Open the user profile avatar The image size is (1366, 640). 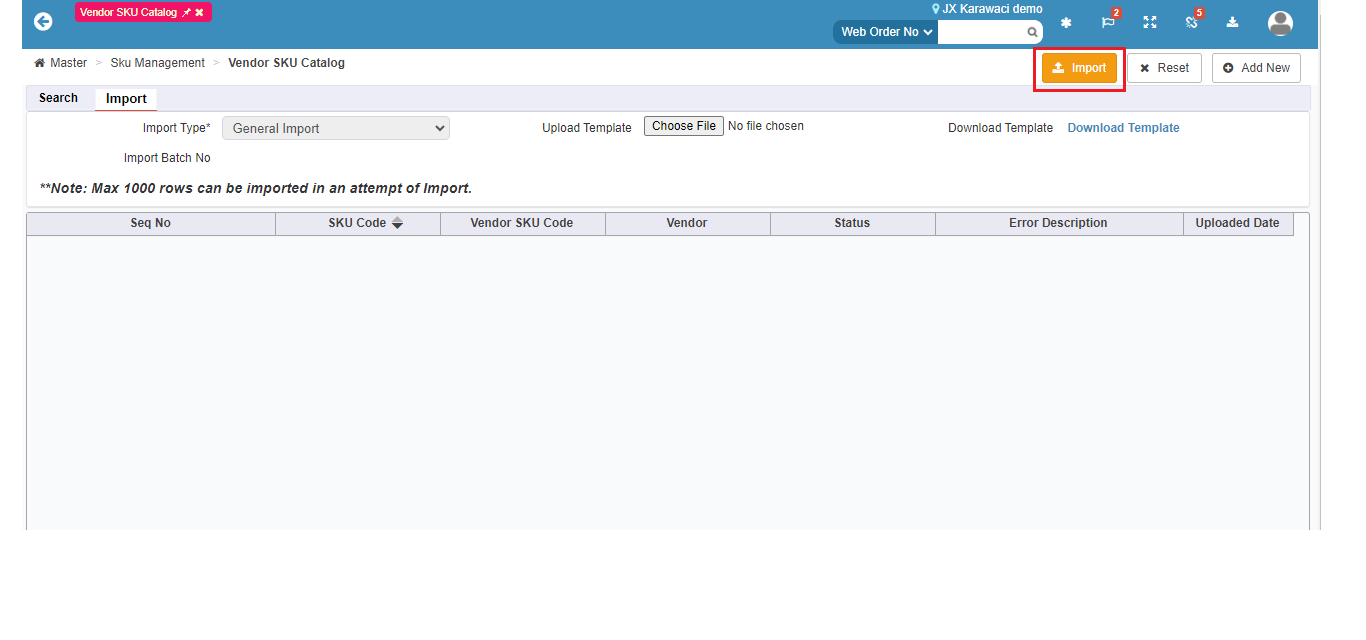point(1280,23)
